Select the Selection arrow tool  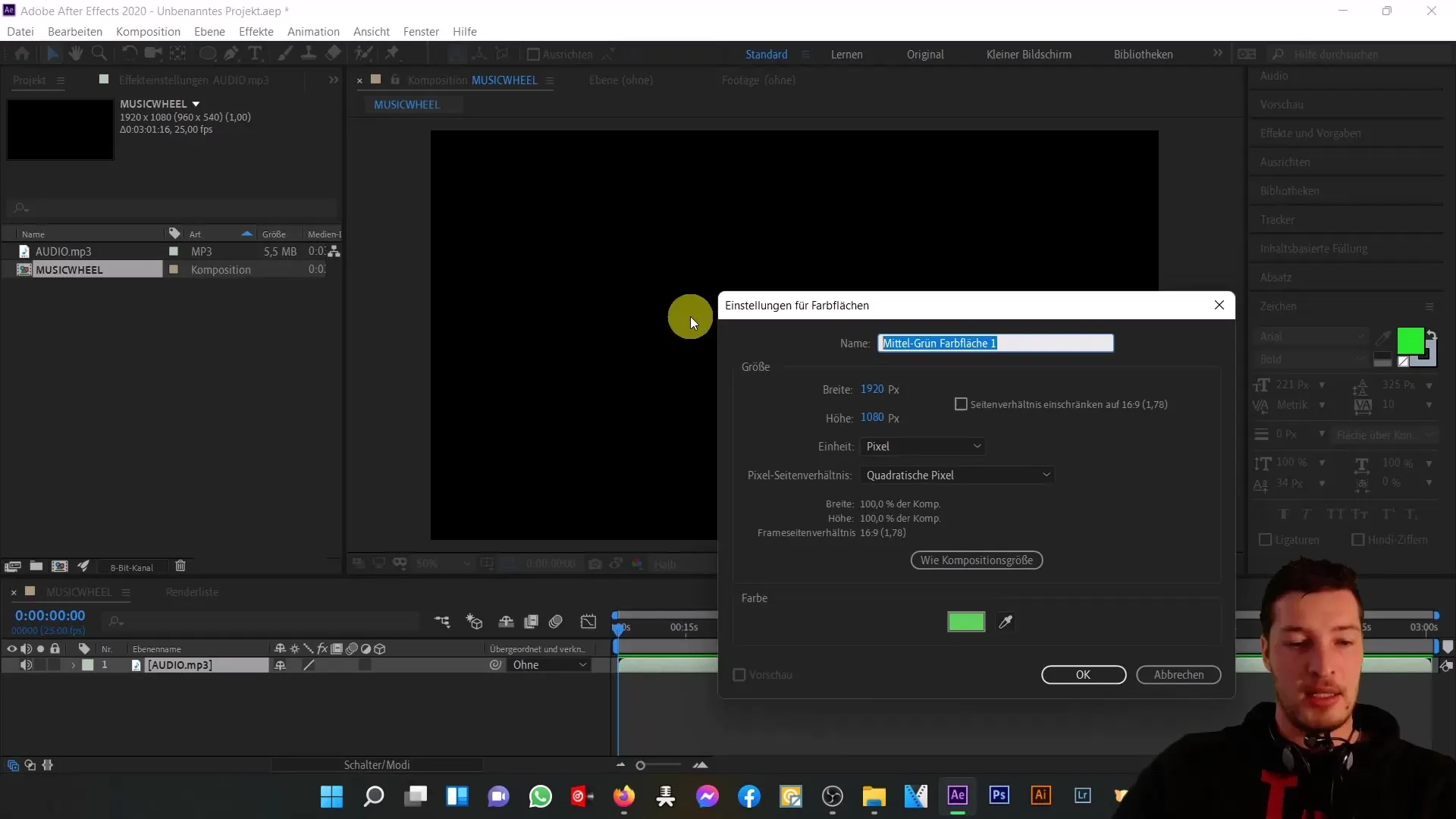pyautogui.click(x=52, y=54)
